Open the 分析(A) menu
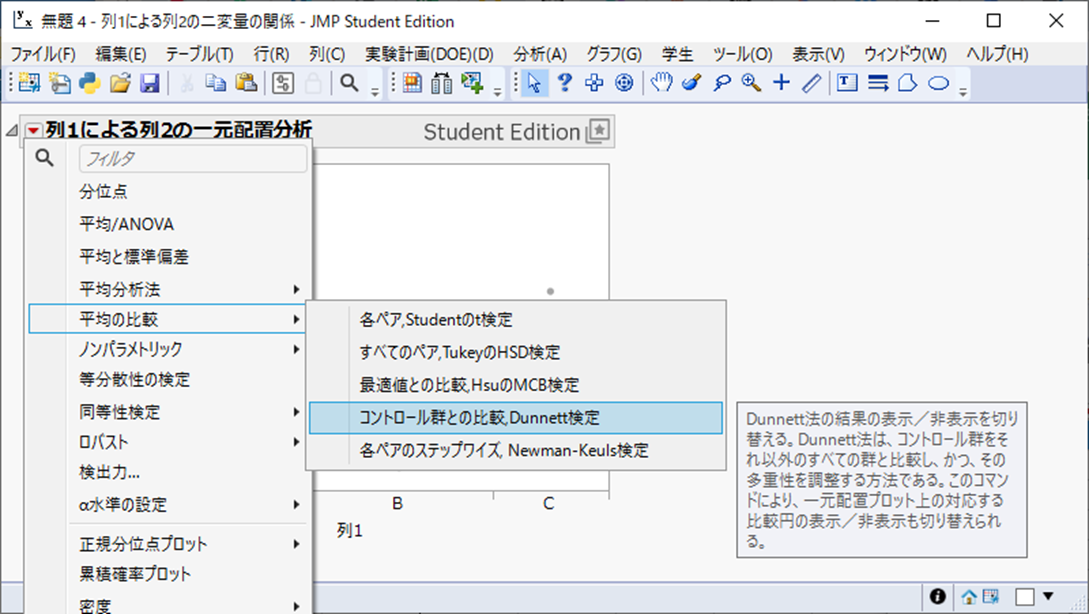The width and height of the screenshot is (1089, 614). point(540,53)
